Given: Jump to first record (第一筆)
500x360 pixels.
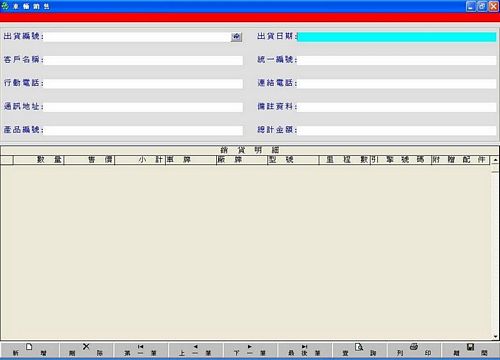Looking at the screenshot, I should [140, 350].
